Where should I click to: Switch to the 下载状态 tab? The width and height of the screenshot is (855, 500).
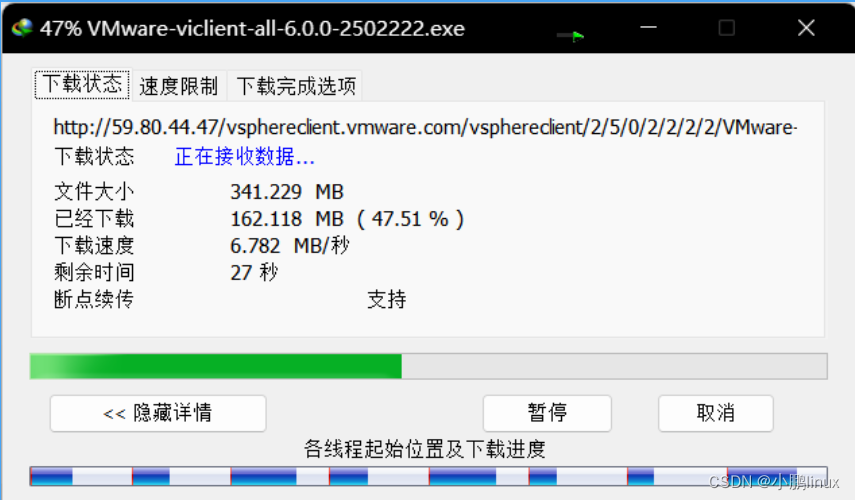tap(82, 85)
